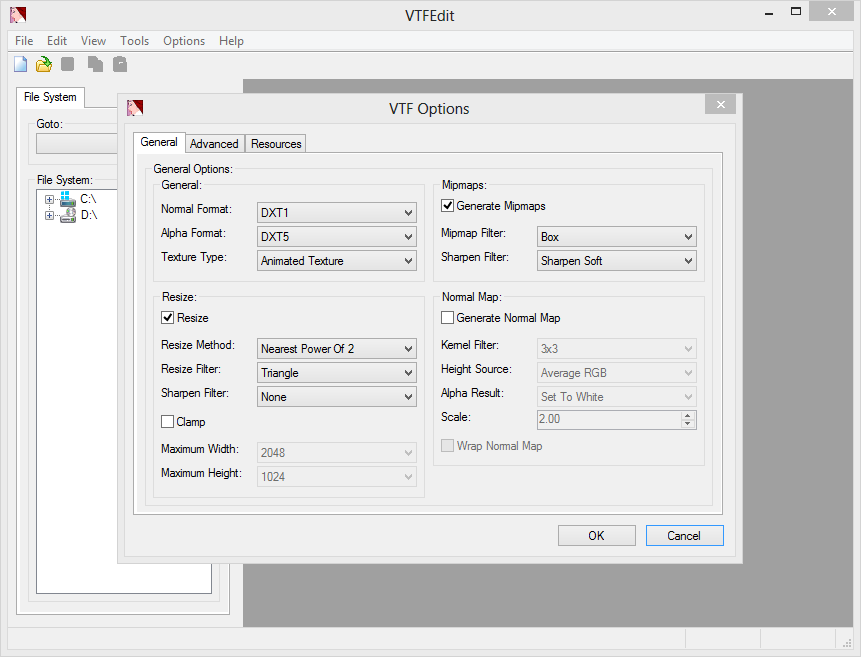Click the Copy toolbar icon
The image size is (861, 657).
[96, 64]
